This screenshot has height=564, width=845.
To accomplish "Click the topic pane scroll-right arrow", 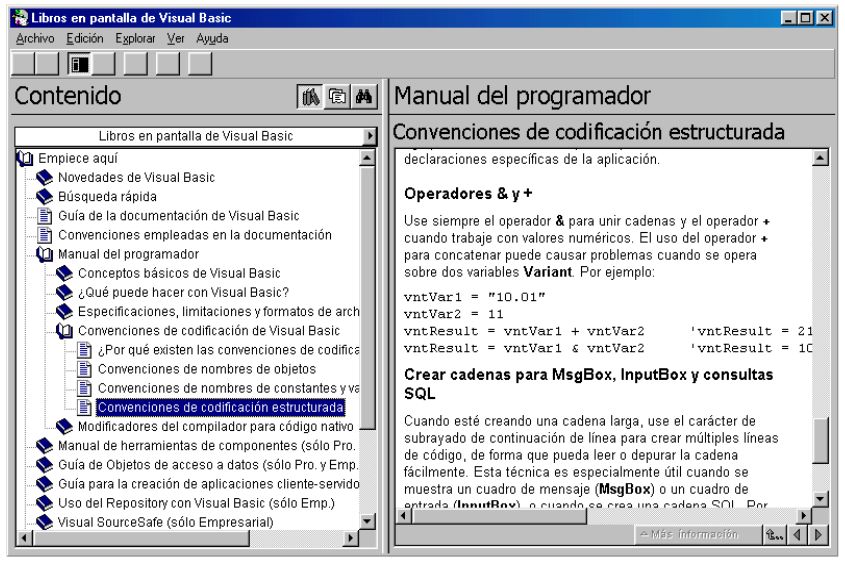I will 804,516.
